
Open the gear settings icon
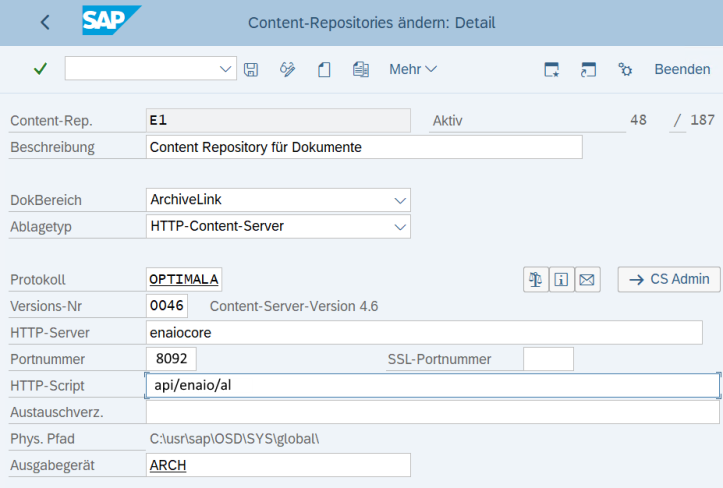tap(625, 69)
